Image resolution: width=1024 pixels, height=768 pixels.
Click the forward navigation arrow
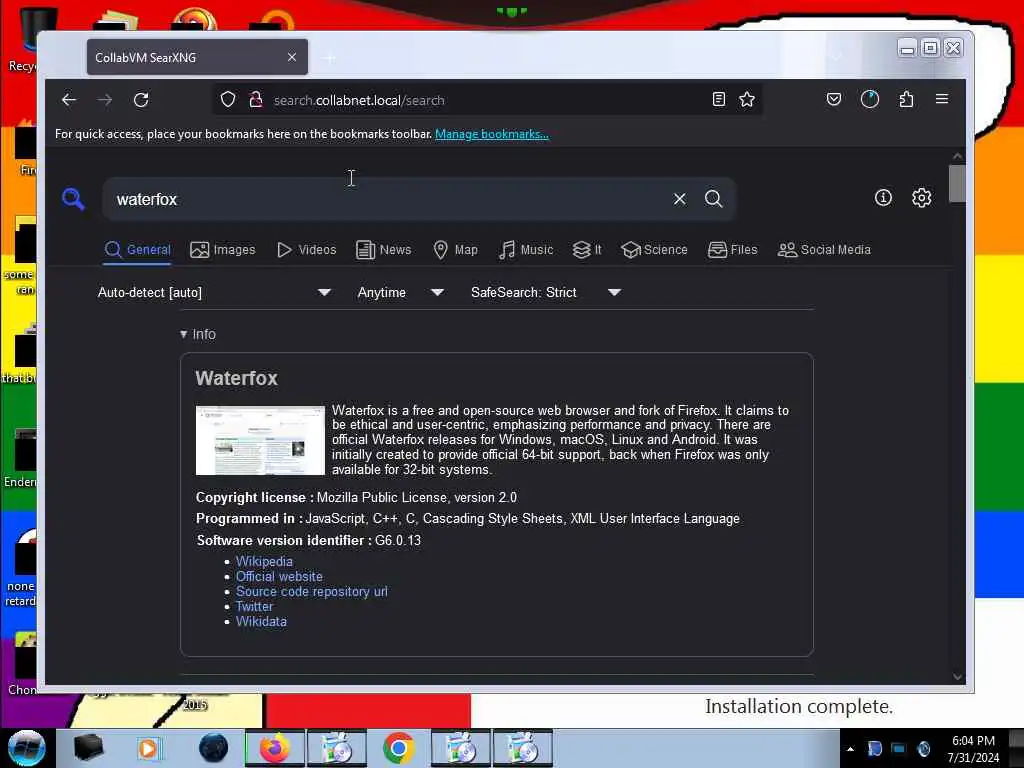tap(104, 100)
